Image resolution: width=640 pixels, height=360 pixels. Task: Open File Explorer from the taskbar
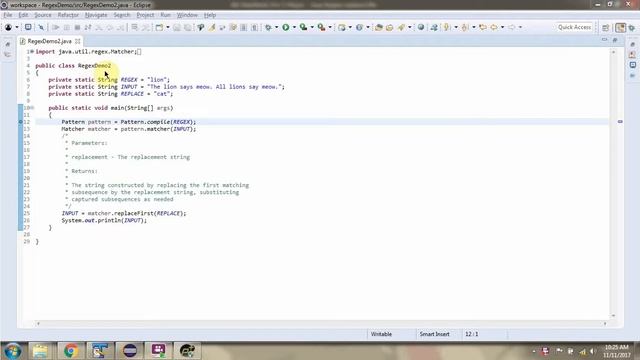point(40,351)
